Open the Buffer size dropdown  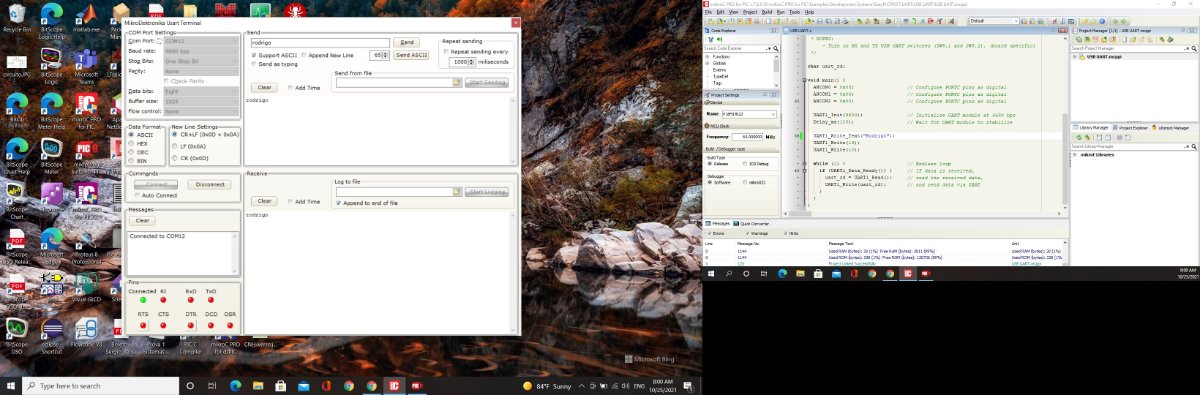[201, 101]
